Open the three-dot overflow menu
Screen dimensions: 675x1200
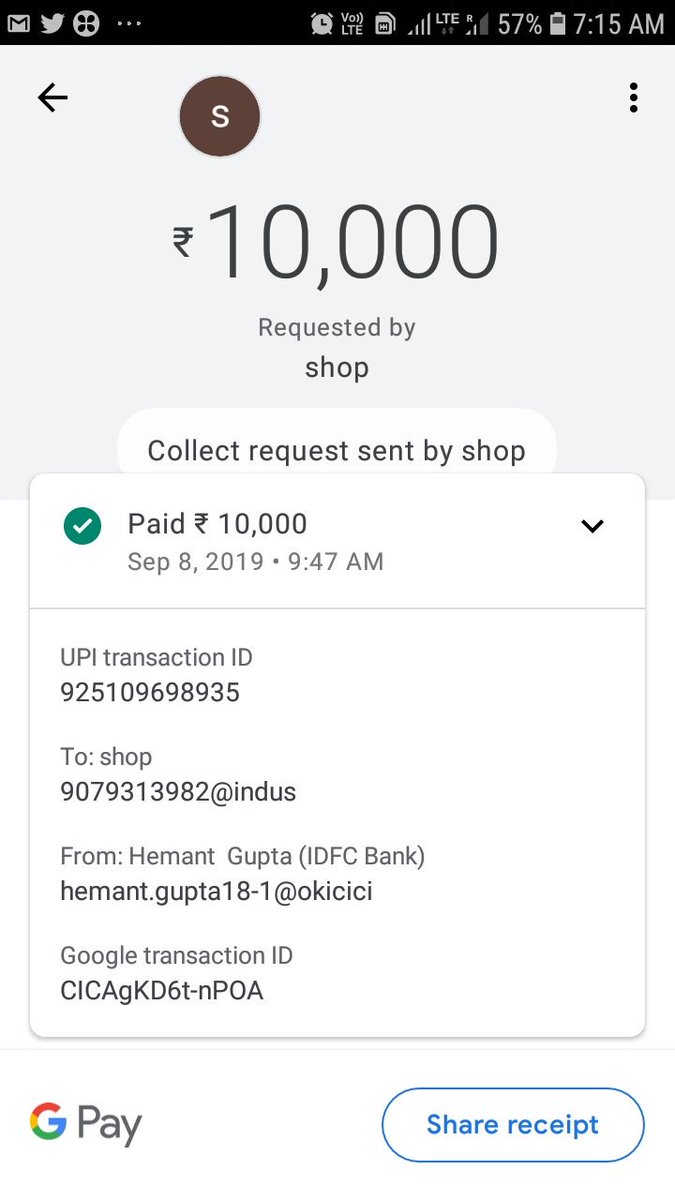[x=633, y=97]
